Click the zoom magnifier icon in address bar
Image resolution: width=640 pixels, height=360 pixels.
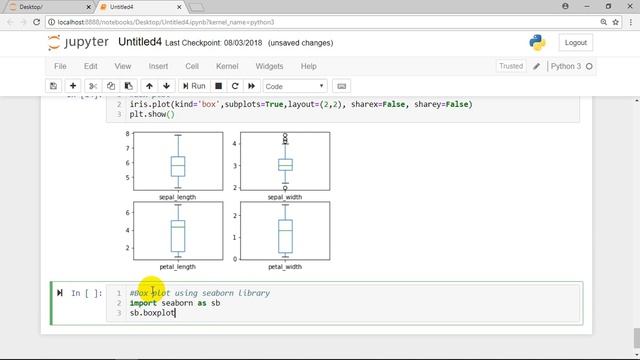[603, 22]
